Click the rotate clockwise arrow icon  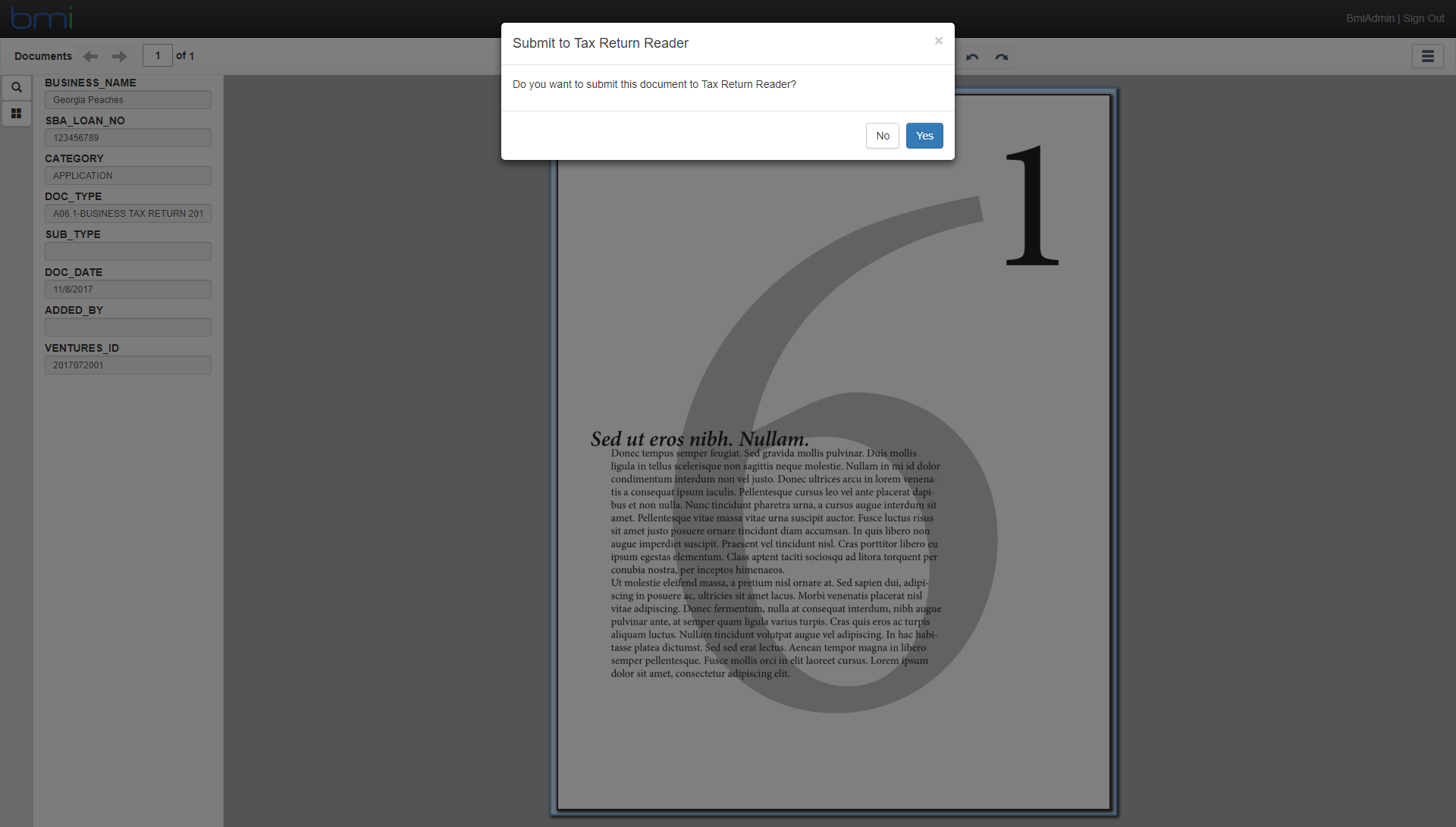click(1002, 57)
